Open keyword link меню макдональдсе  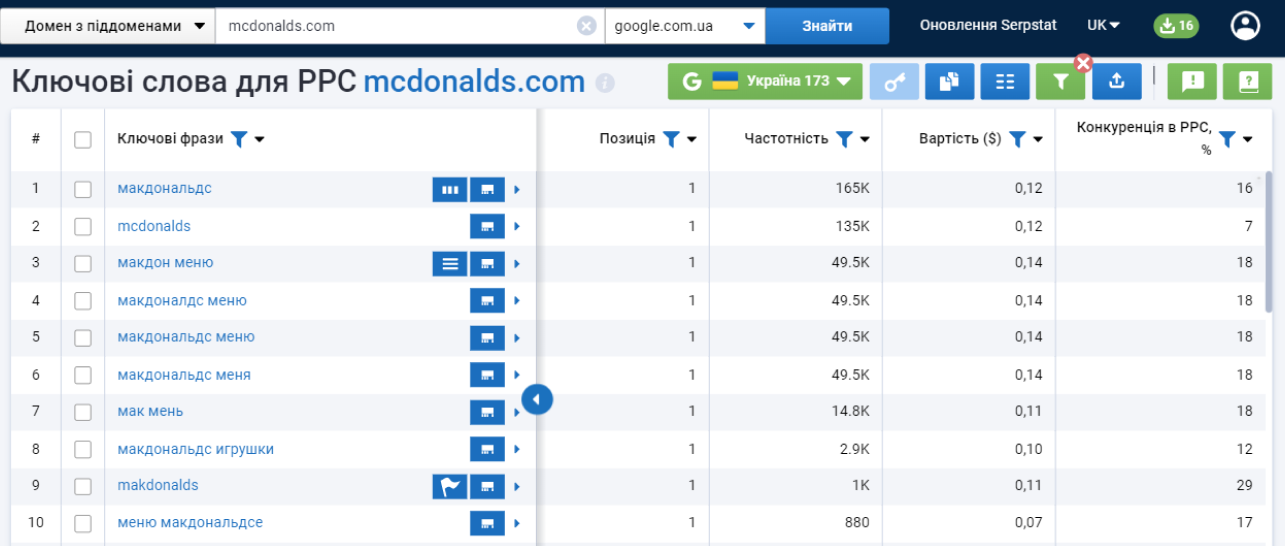[190, 522]
